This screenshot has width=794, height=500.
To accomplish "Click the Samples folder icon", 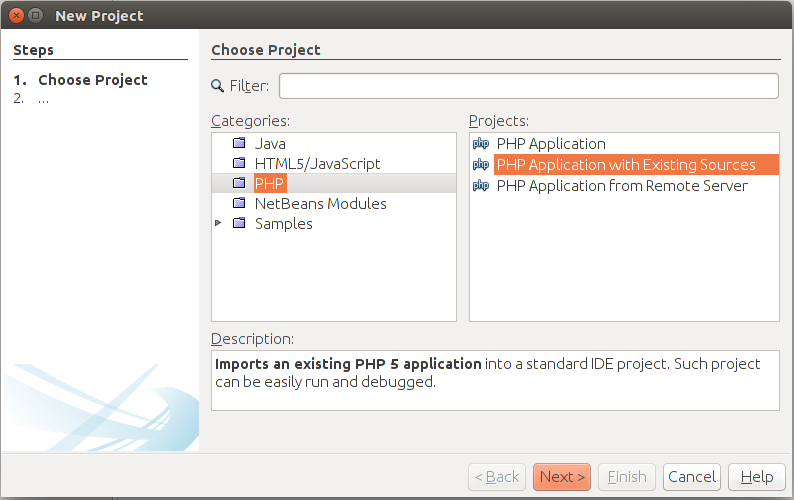I will coord(239,223).
